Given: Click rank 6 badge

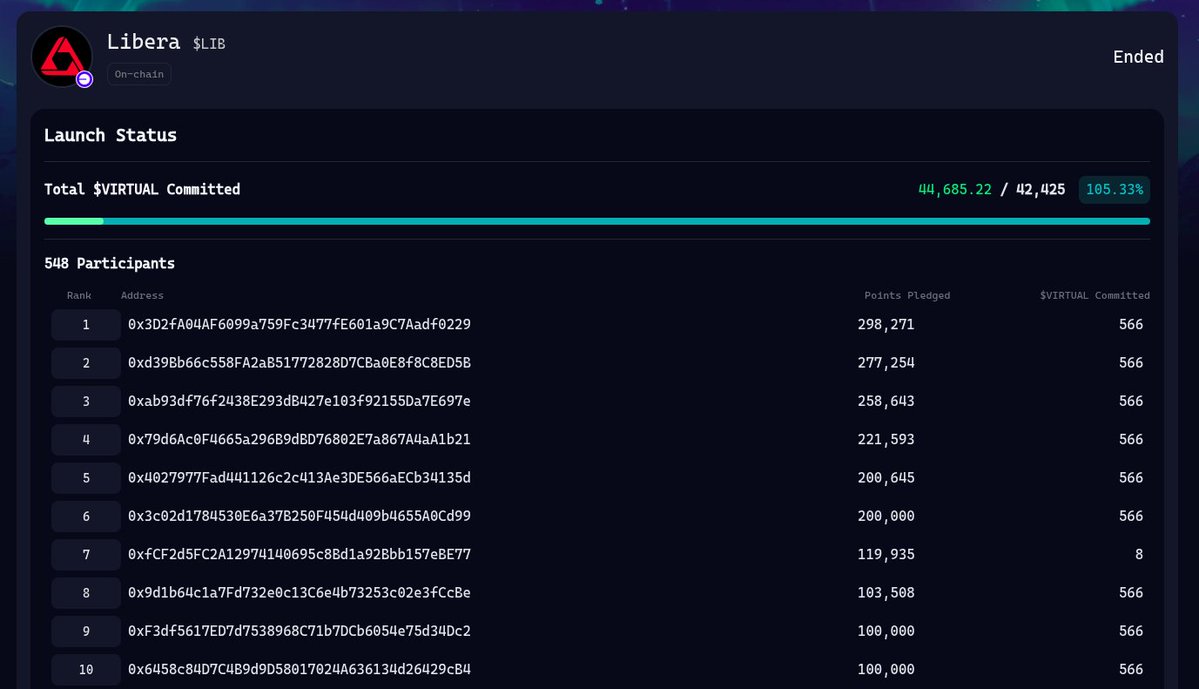Looking at the screenshot, I should (86, 516).
